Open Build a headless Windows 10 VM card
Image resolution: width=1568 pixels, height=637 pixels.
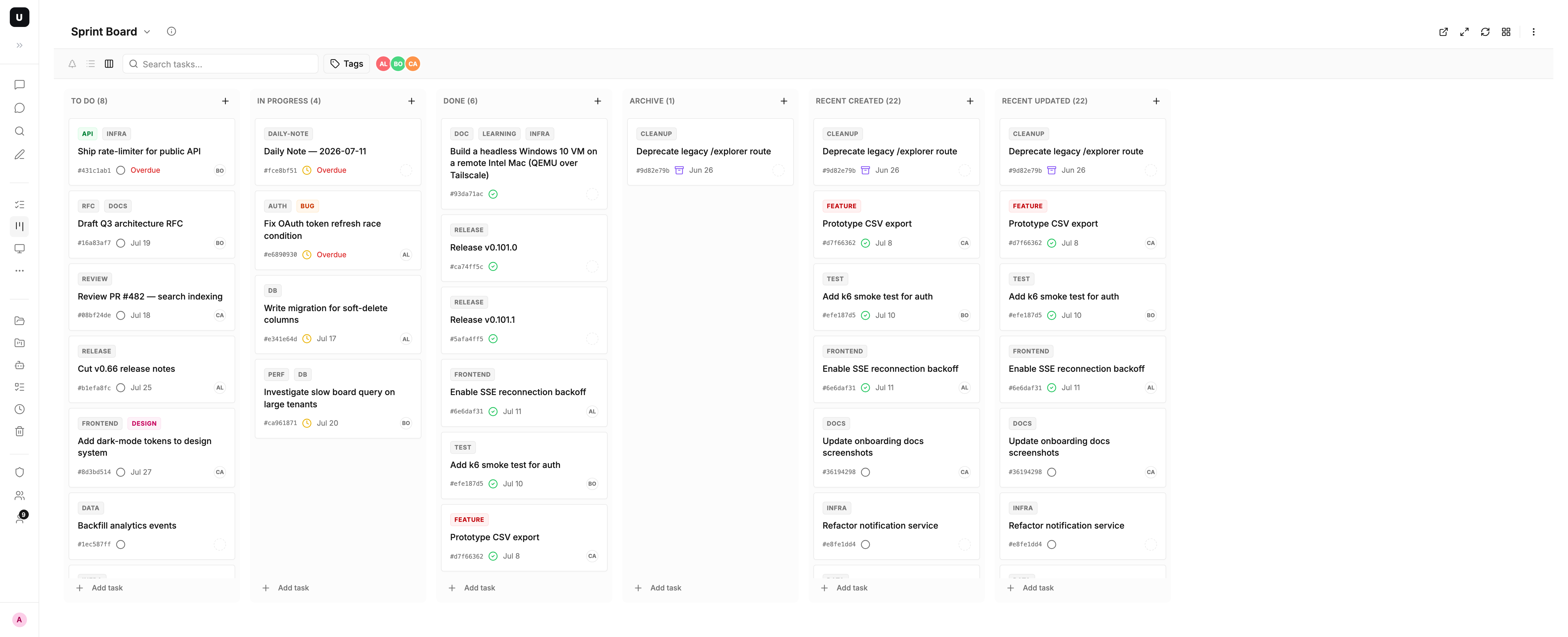coord(524,163)
